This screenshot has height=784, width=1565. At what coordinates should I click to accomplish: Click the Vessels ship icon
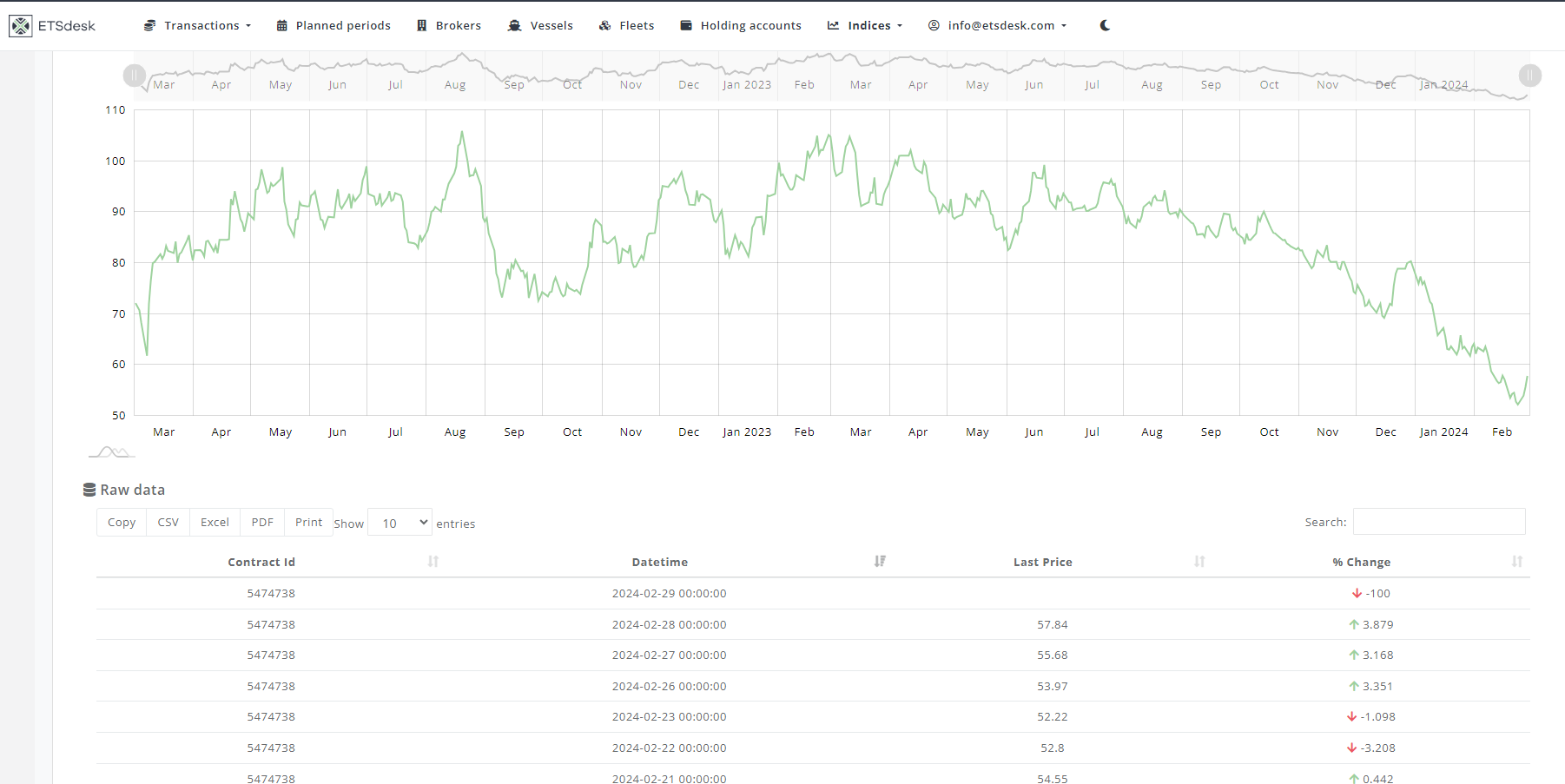514,25
